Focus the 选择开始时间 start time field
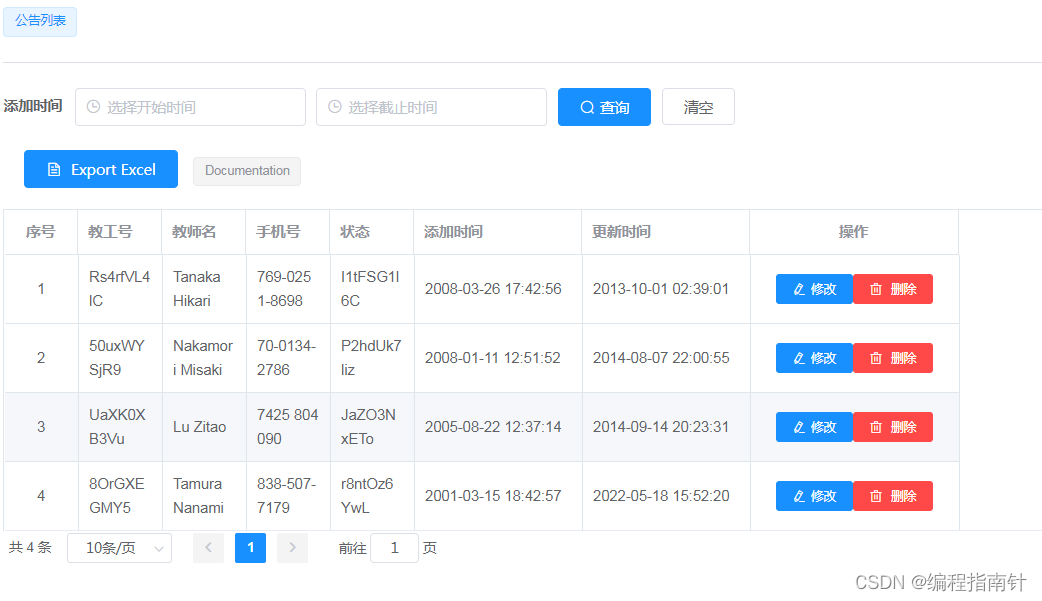1042x601 pixels. point(191,107)
